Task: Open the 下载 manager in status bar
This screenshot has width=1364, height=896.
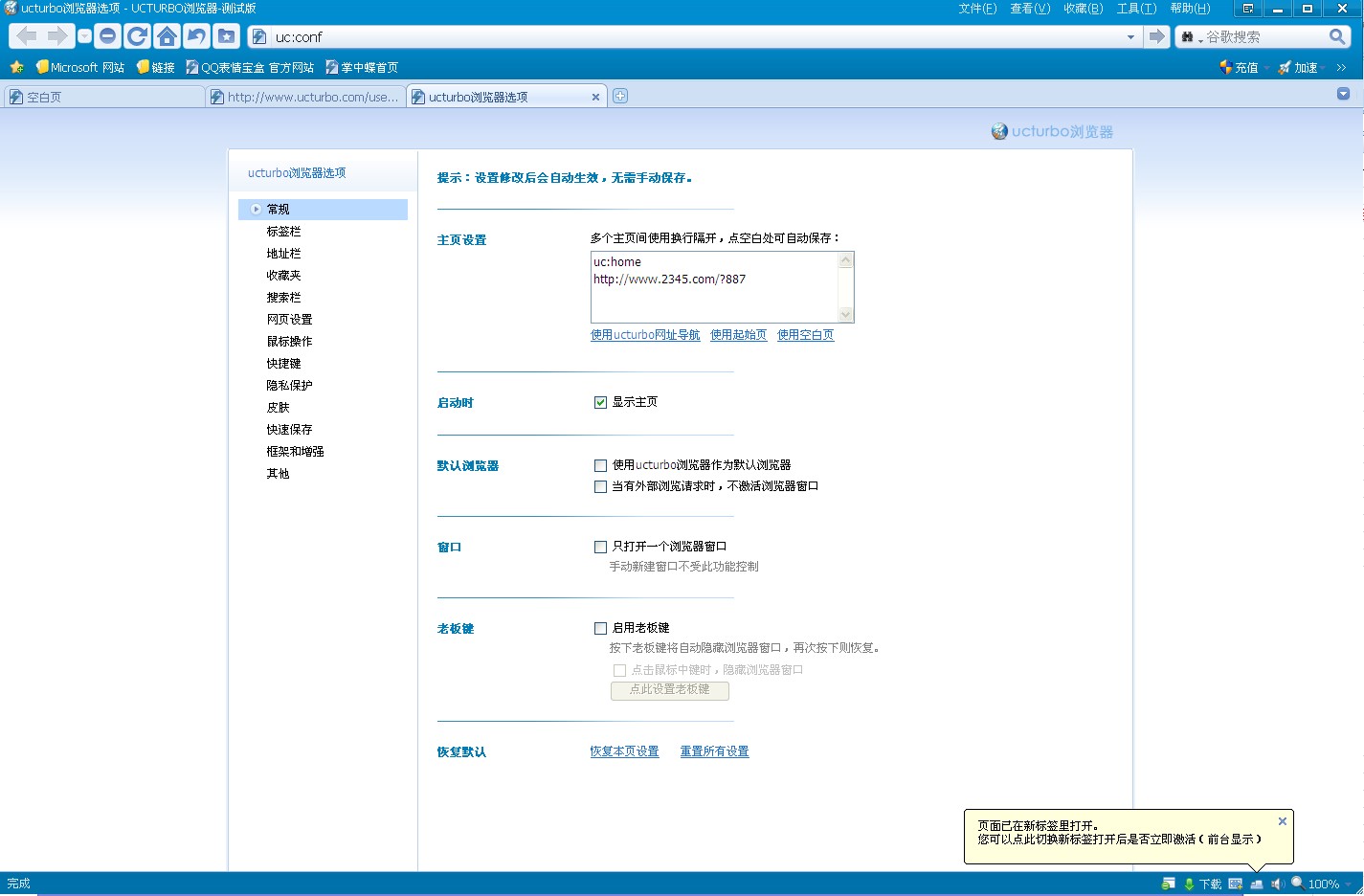Action: [1202, 884]
